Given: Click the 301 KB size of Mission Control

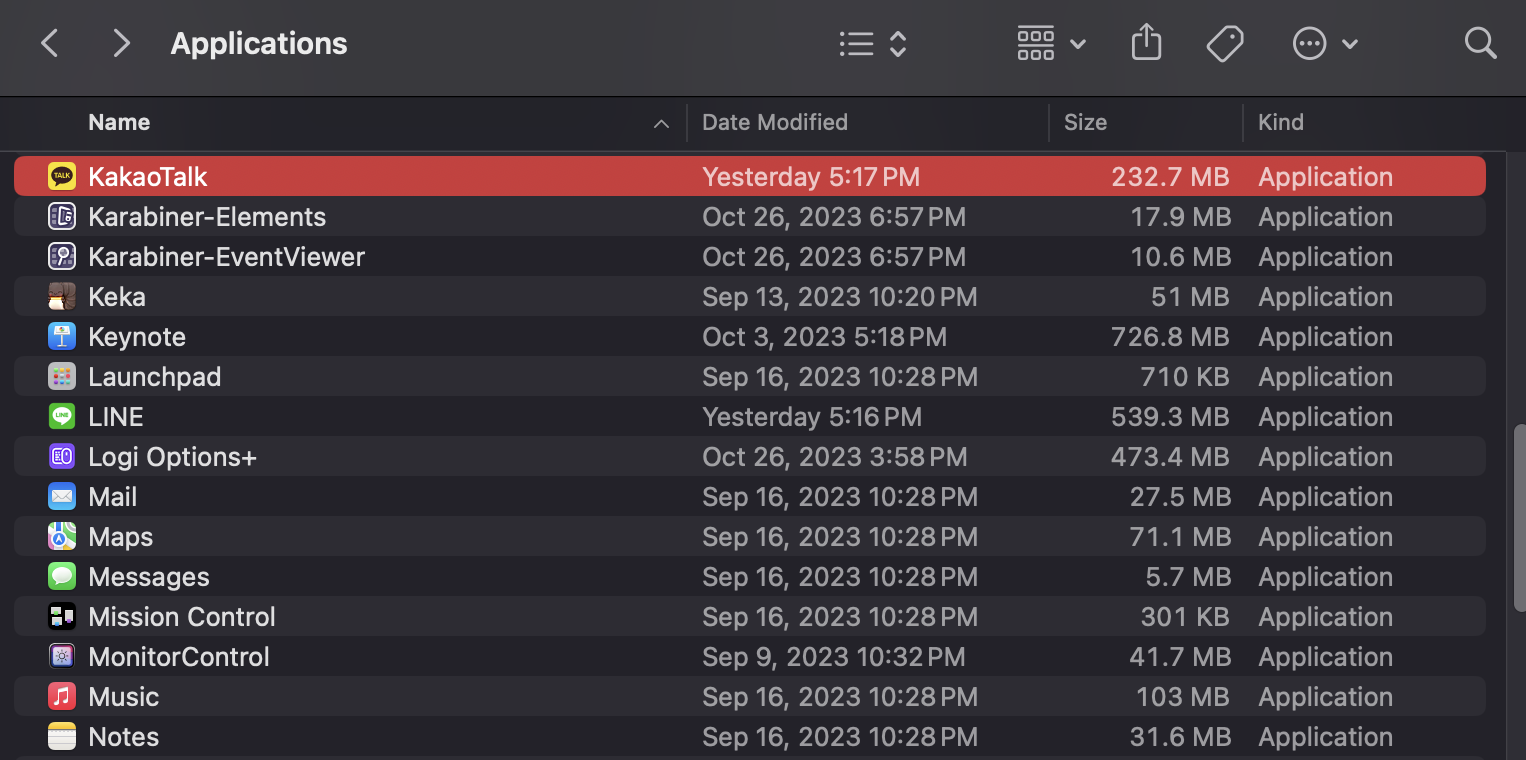Looking at the screenshot, I should tap(1185, 617).
